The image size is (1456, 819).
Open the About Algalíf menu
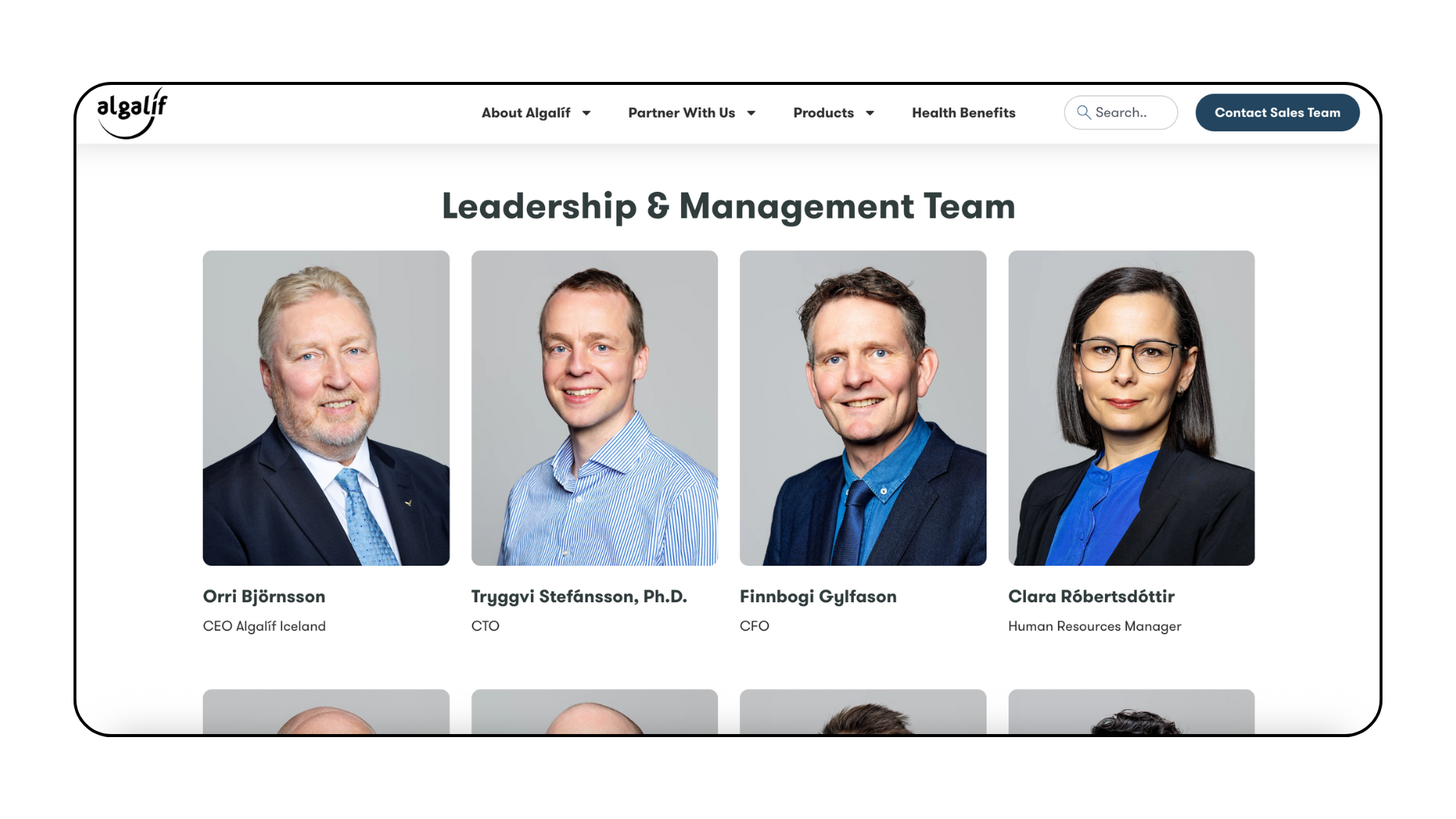526,112
